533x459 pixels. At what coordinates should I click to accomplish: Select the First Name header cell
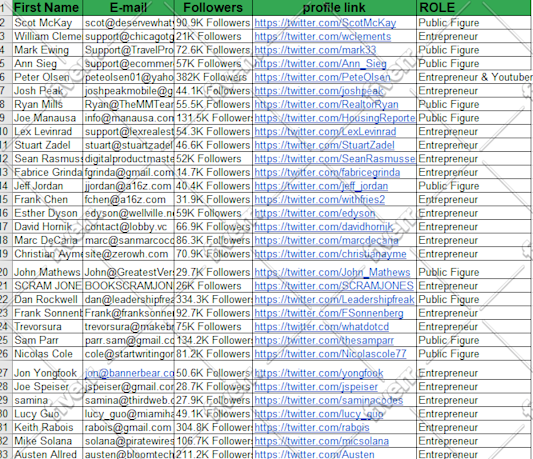tap(48, 7)
